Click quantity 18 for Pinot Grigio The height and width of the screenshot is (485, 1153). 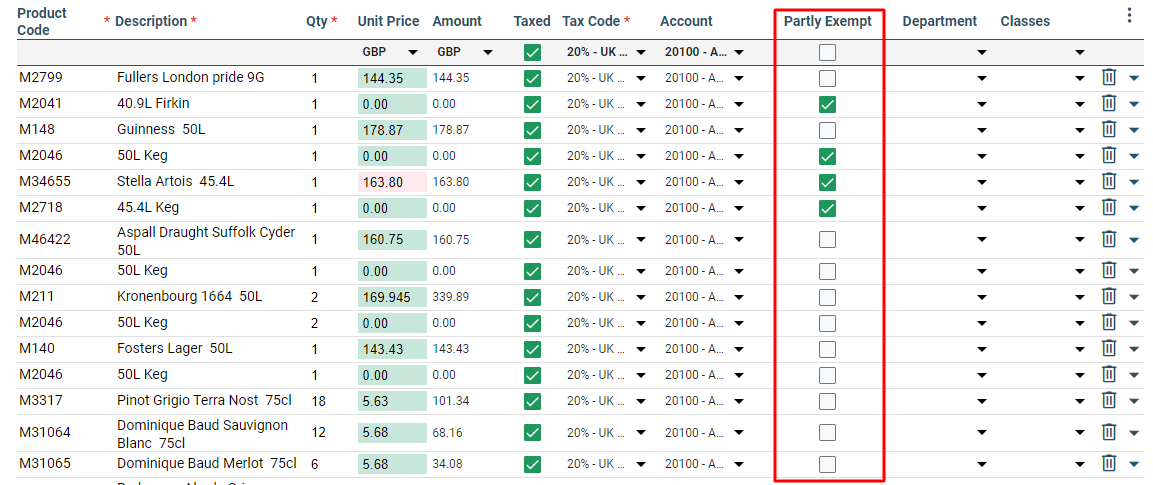point(318,401)
